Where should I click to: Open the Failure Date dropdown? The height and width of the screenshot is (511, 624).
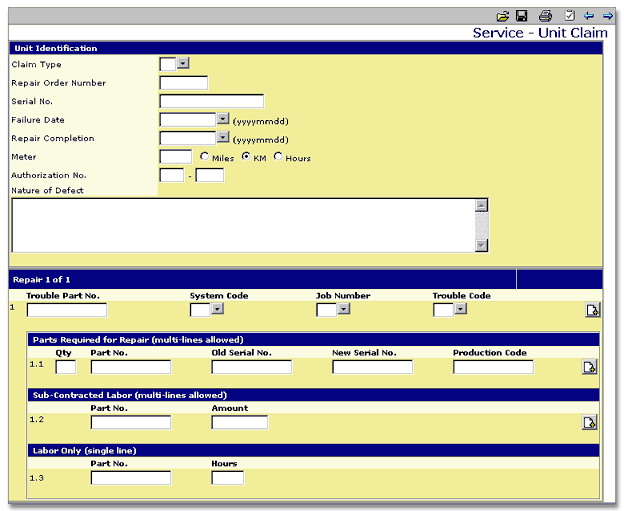pyautogui.click(x=222, y=119)
